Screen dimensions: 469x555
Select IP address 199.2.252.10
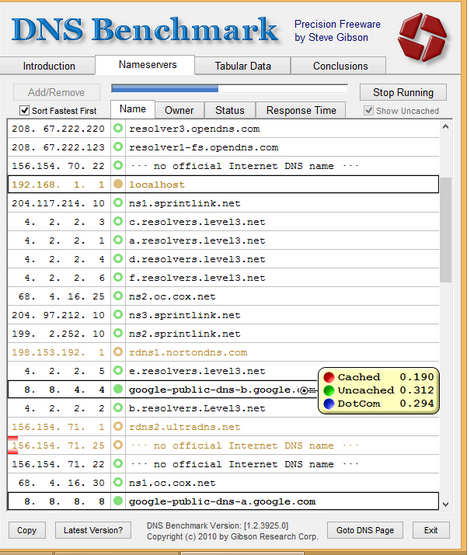[58, 334]
